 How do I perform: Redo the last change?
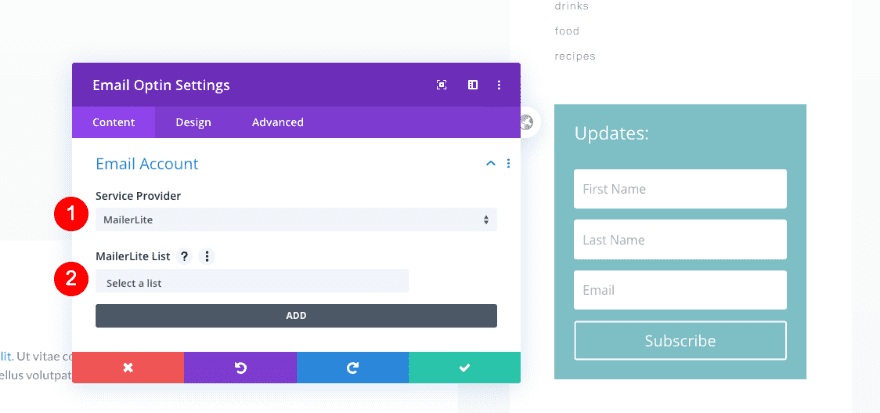pyautogui.click(x=352, y=368)
